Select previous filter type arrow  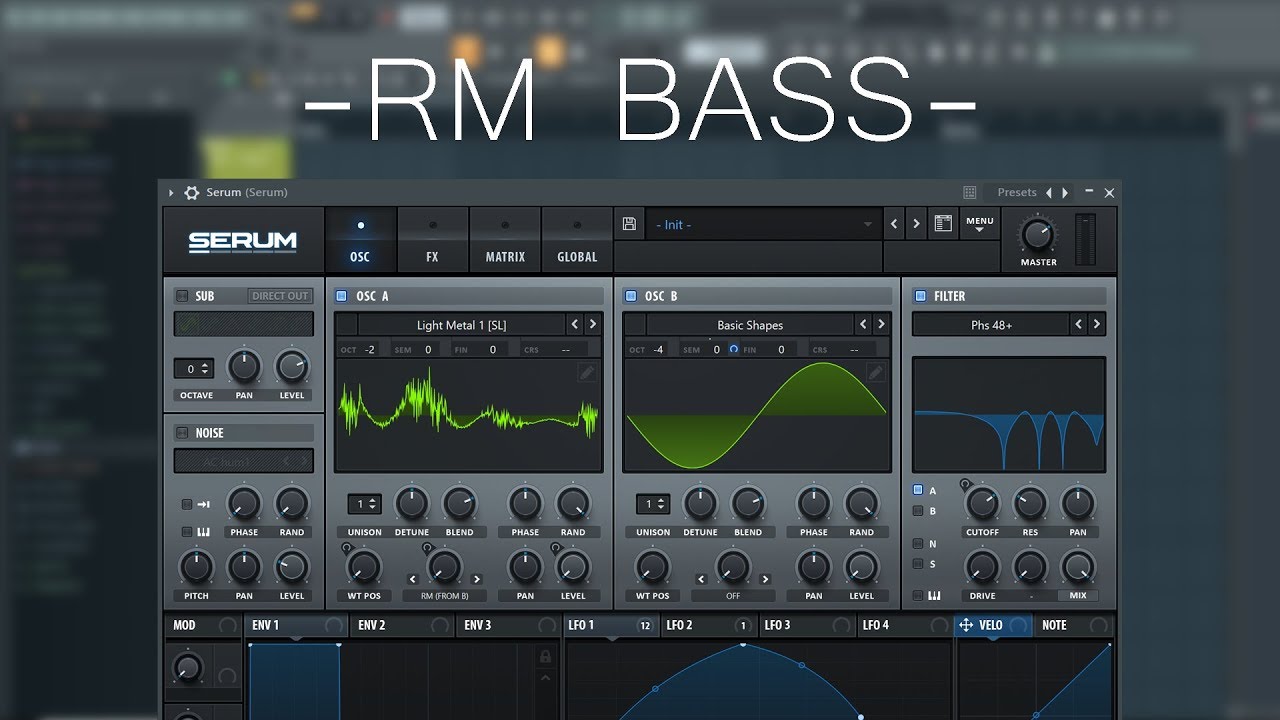1078,324
